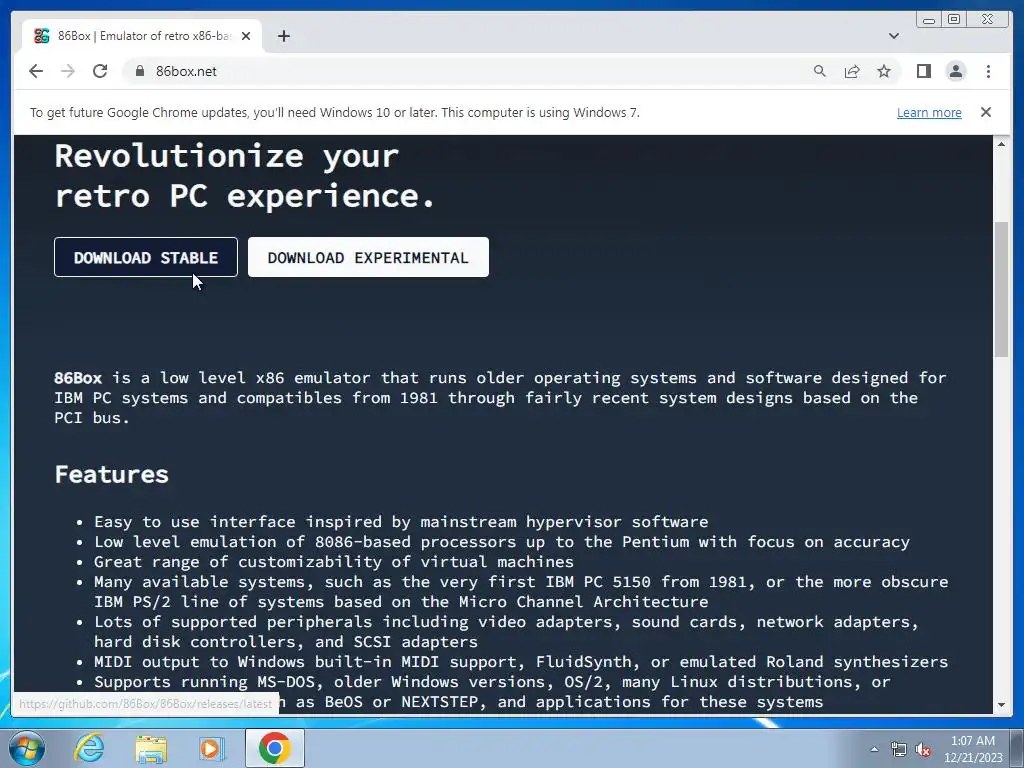The image size is (1024, 768).
Task: Open the Windows Start menu
Action: (26, 748)
